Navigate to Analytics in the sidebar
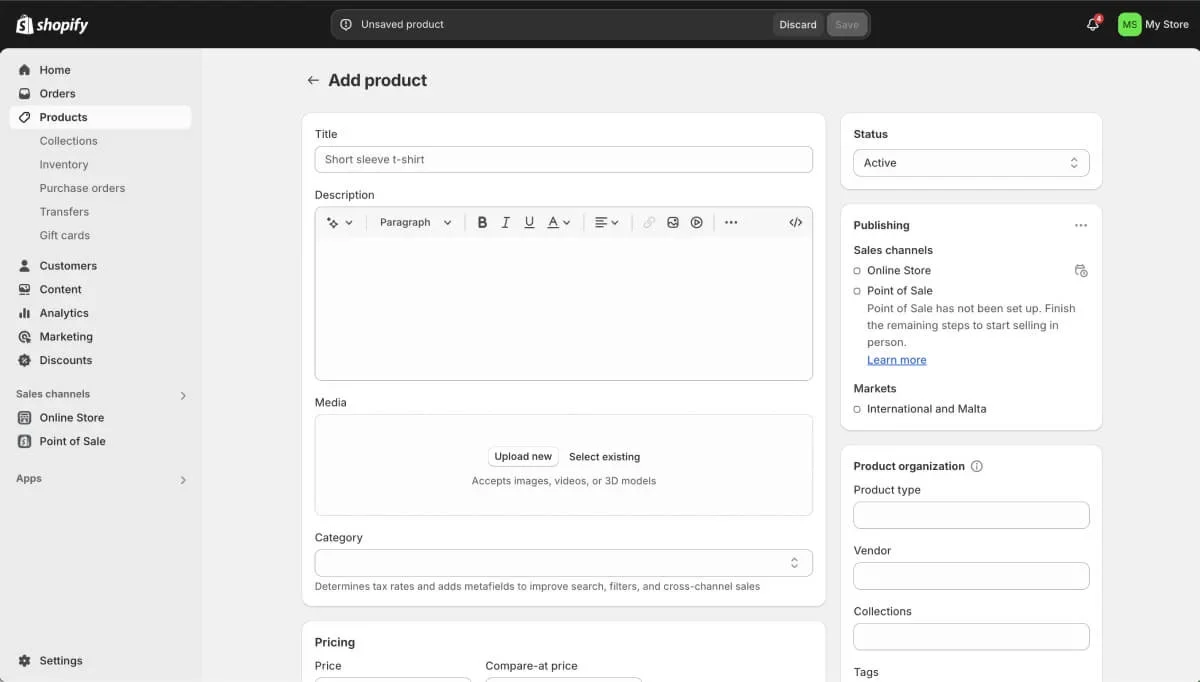This screenshot has height=682, width=1200. [x=66, y=312]
